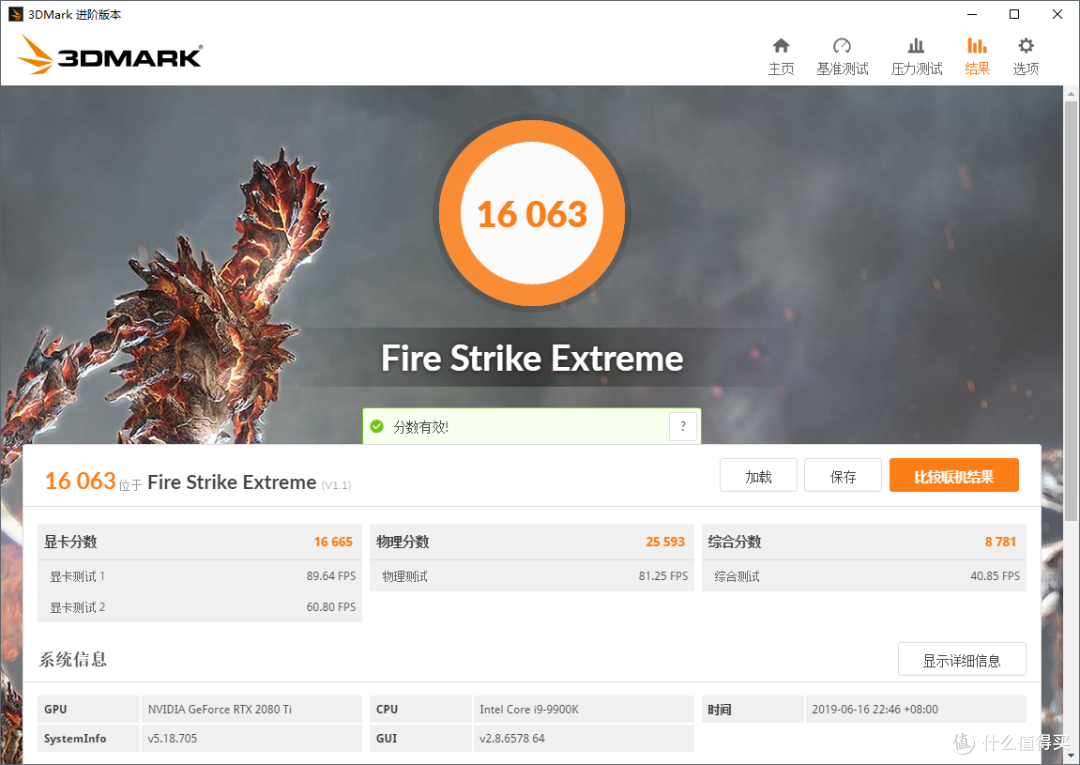Click the scrollbar up arrow
Image resolution: width=1080 pixels, height=765 pixels.
pyautogui.click(x=1071, y=93)
